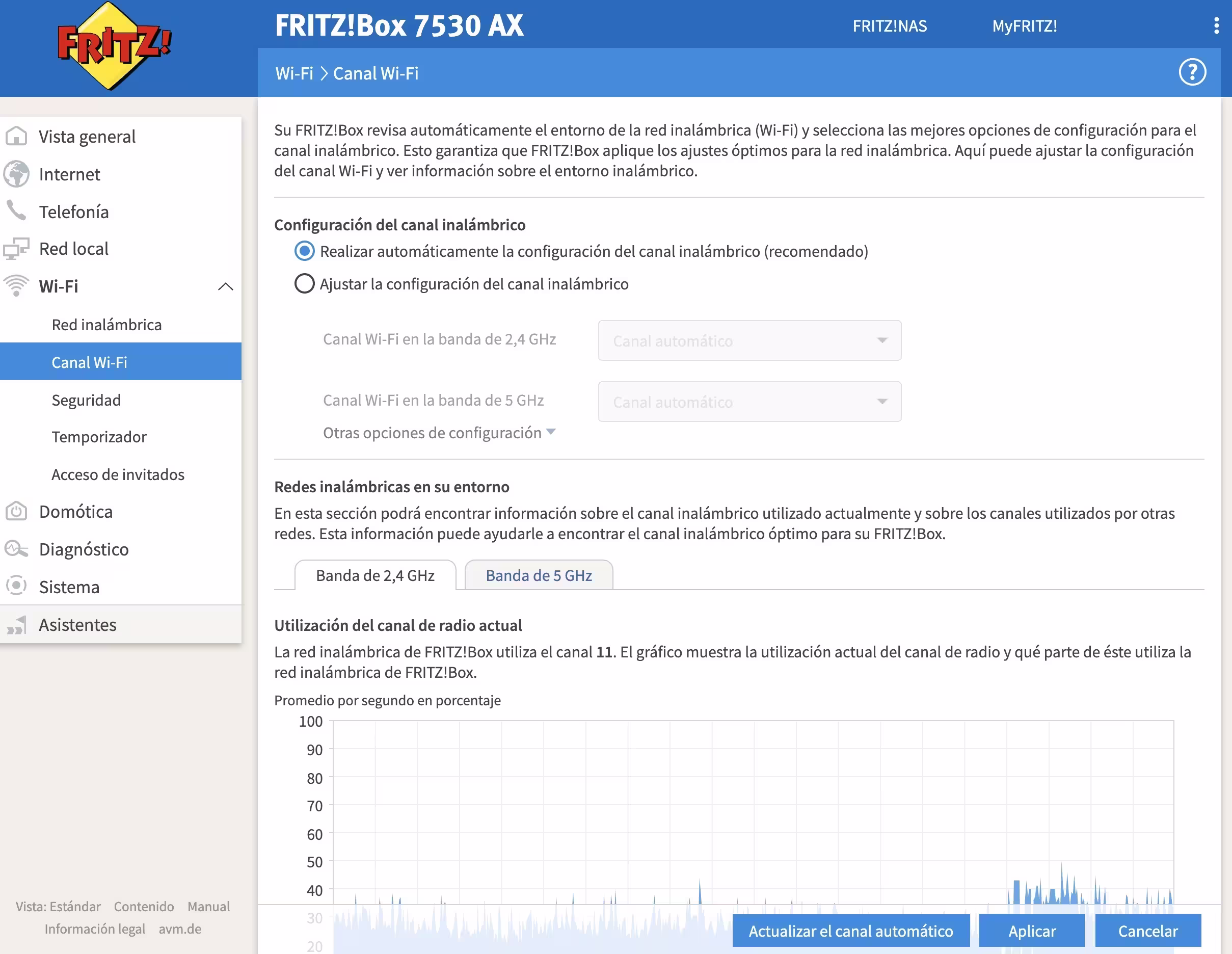The image size is (1232, 954).
Task: Open Temporizador submenu item
Action: pos(121,437)
